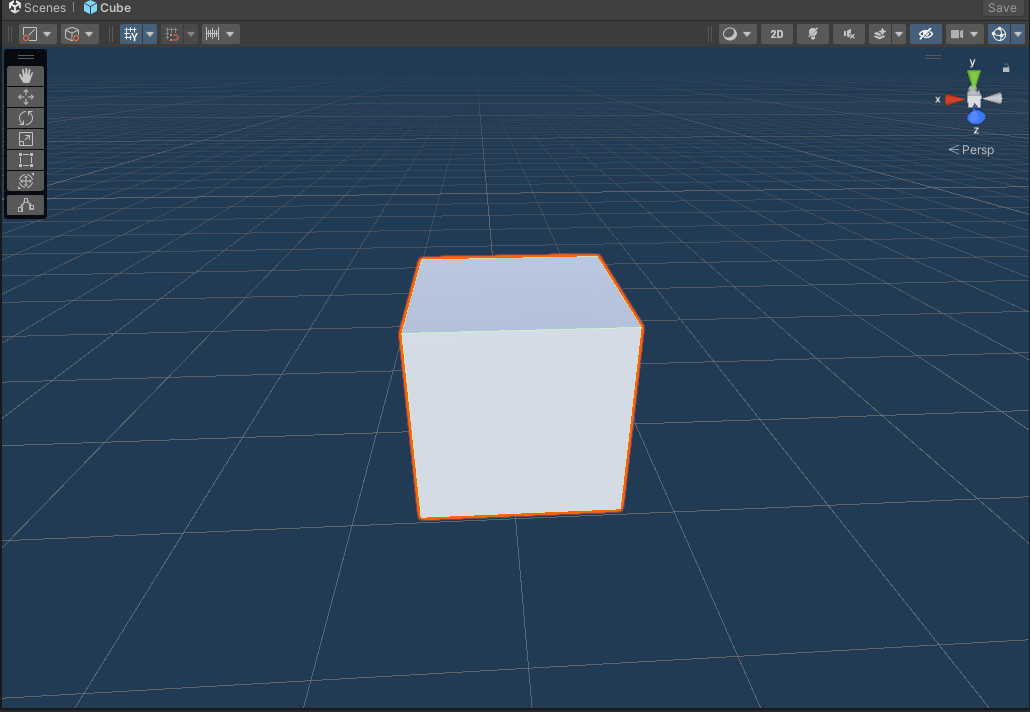Screen dimensions: 1030x712
Task: Toggle grid snapping
Action: pyautogui.click(x=172, y=34)
